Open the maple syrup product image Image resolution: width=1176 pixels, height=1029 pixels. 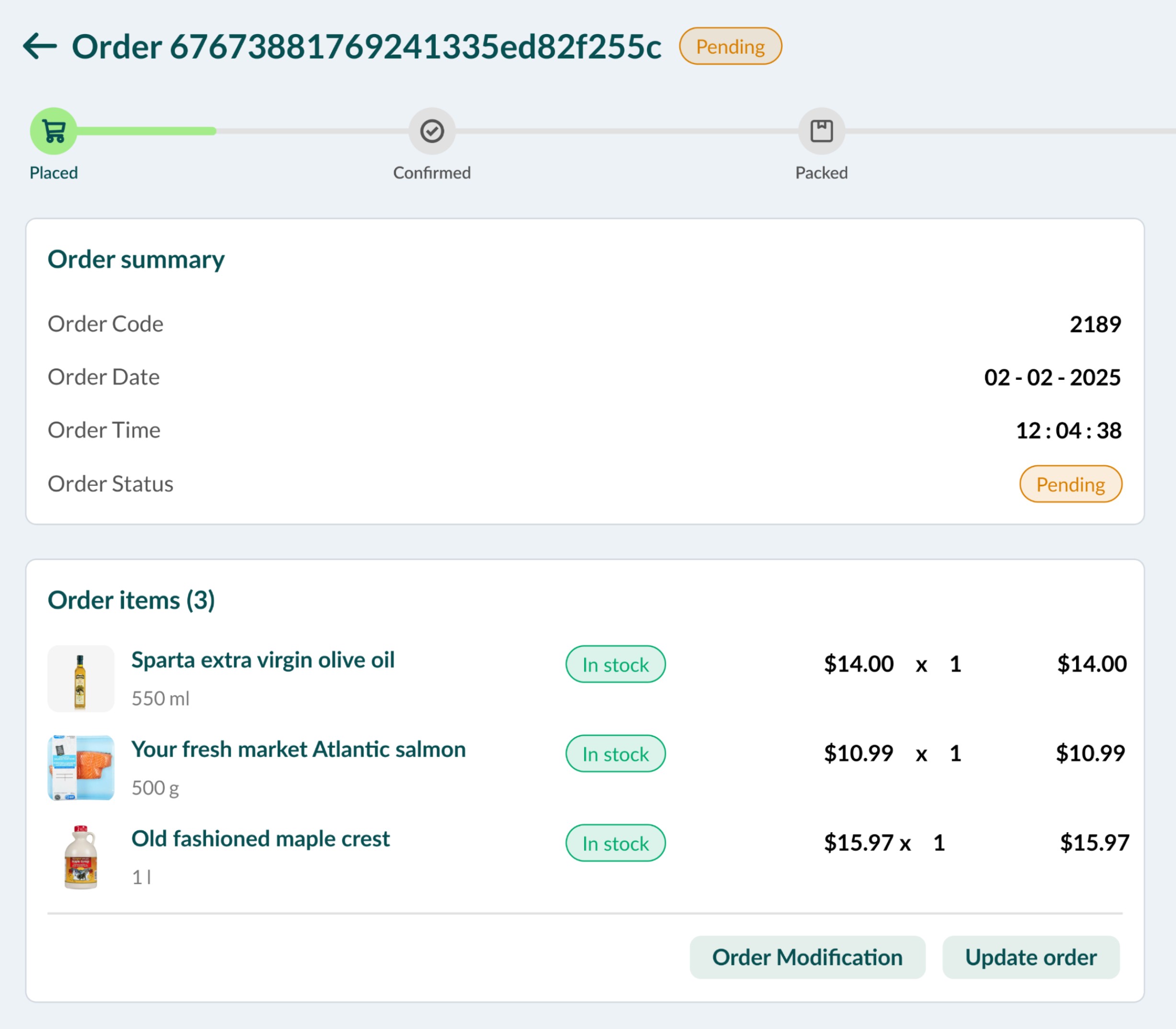80,857
